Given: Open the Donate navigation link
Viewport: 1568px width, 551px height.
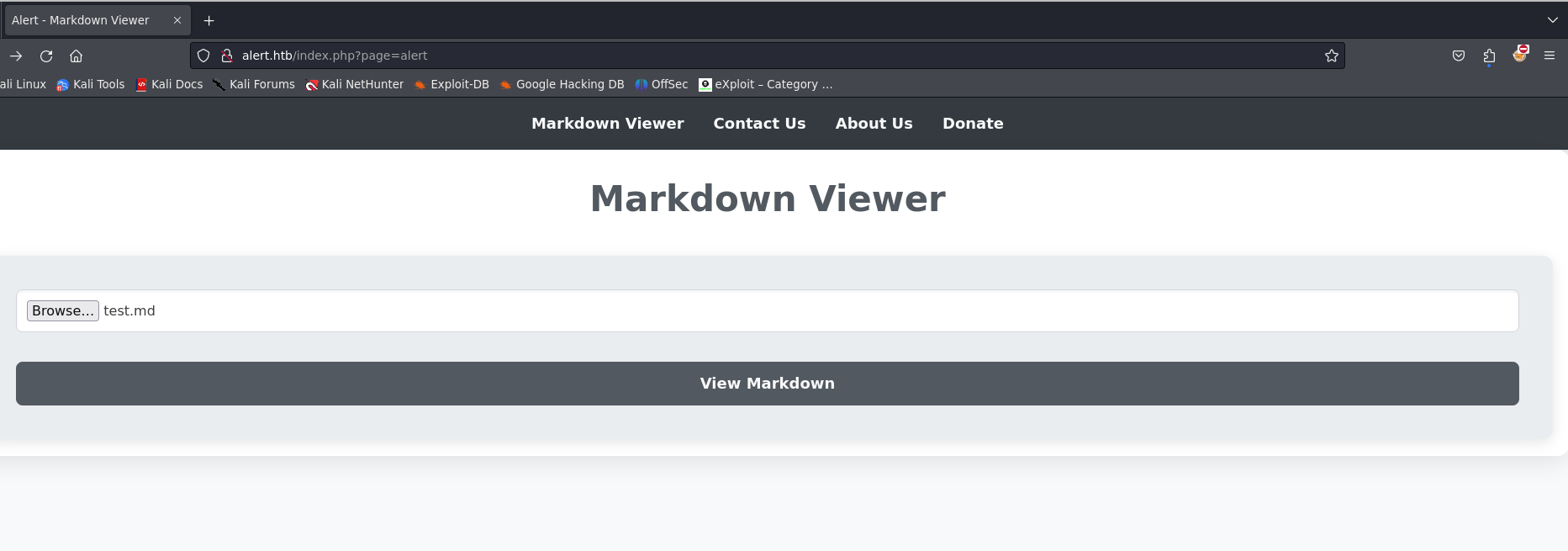Looking at the screenshot, I should pos(973,124).
